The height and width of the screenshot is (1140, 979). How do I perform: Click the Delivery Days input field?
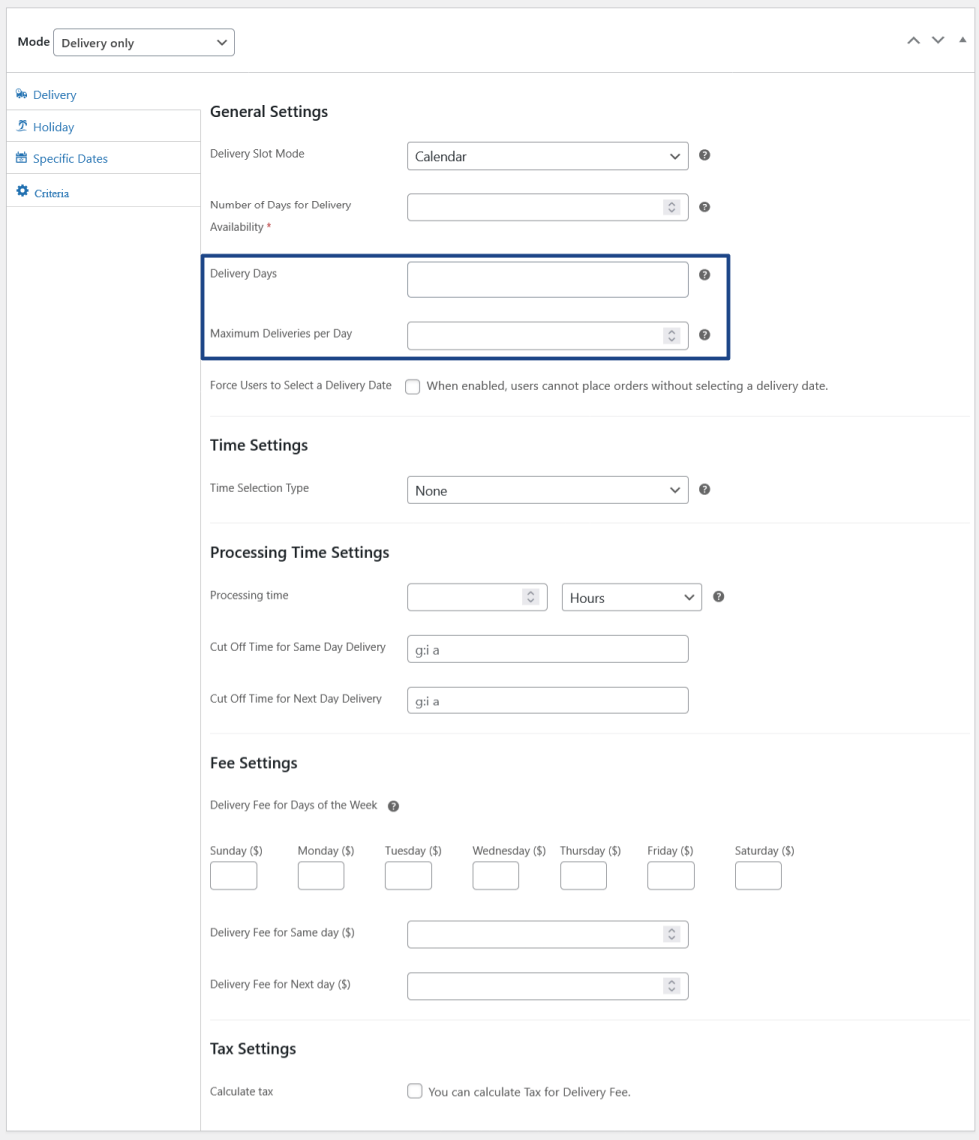point(547,280)
